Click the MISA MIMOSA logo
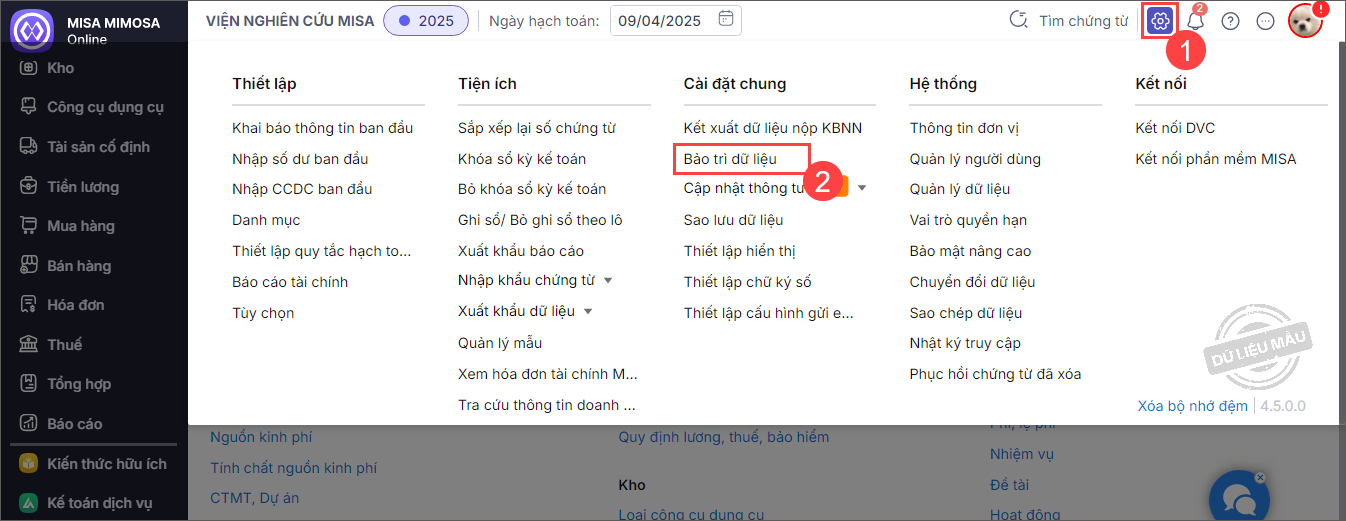This screenshot has height=521, width=1346. coord(31,29)
